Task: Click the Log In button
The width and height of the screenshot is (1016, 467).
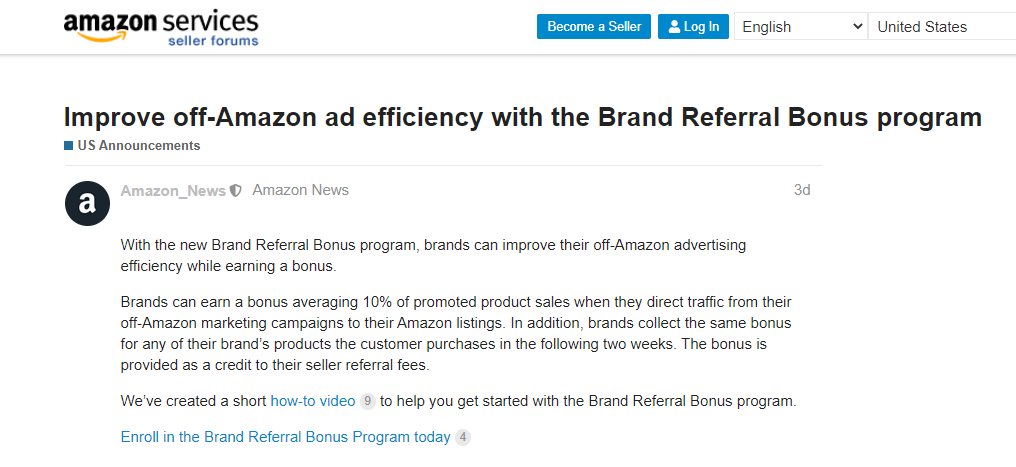Action: pos(693,27)
